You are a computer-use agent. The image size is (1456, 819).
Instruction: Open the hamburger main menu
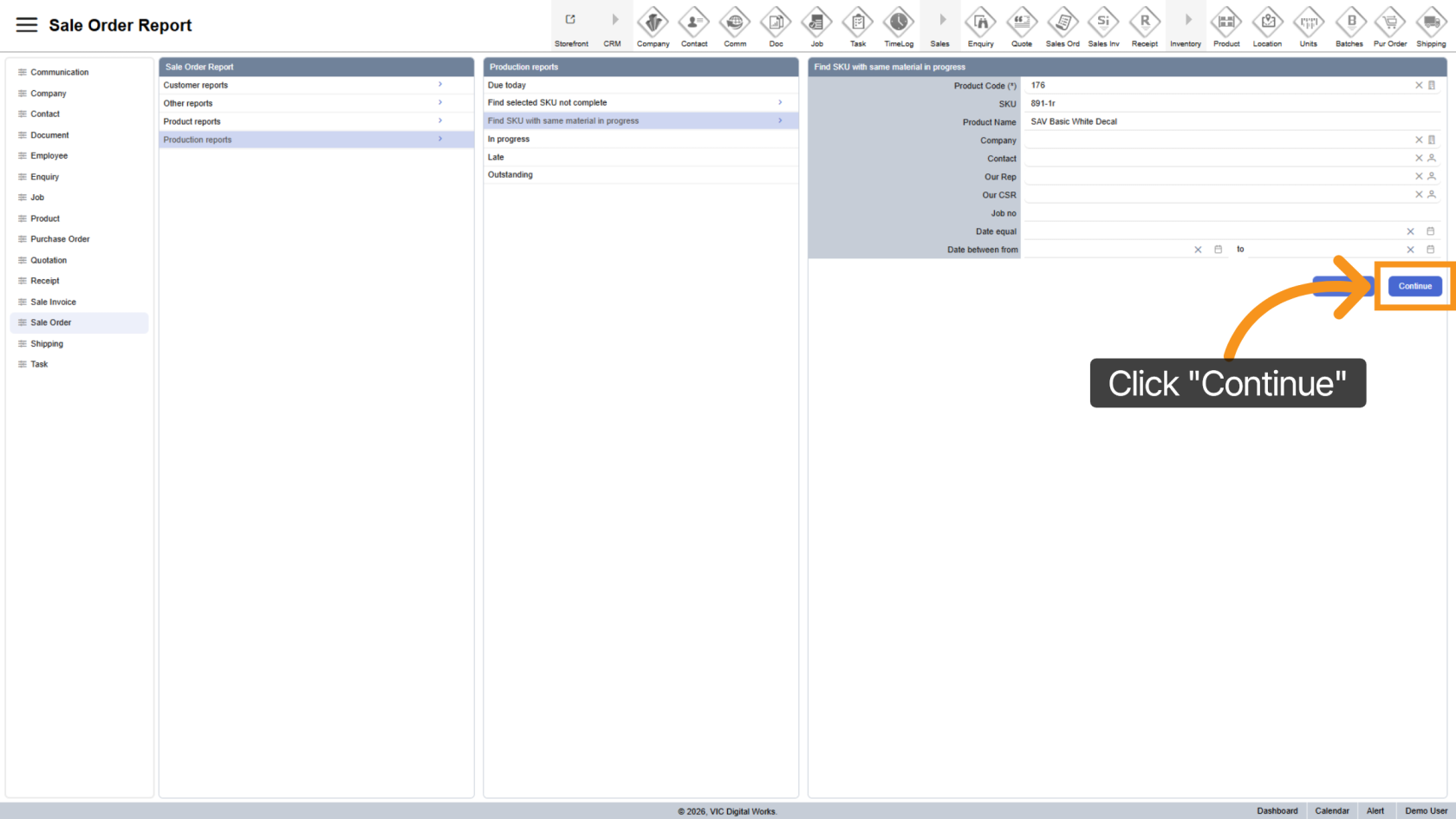click(27, 25)
